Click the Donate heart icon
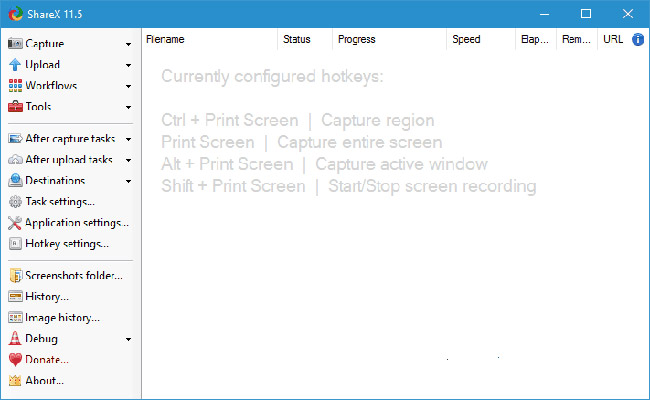Image resolution: width=650 pixels, height=400 pixels. 15,359
